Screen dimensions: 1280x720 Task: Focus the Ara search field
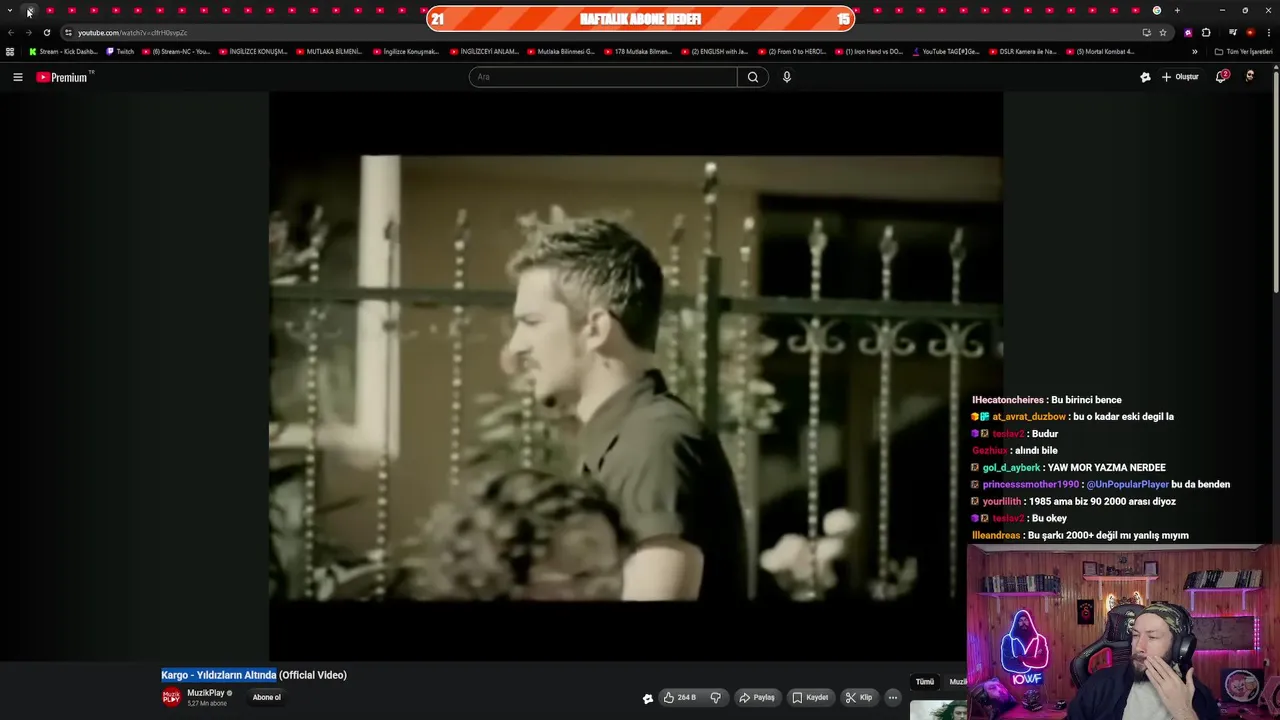coord(603,77)
